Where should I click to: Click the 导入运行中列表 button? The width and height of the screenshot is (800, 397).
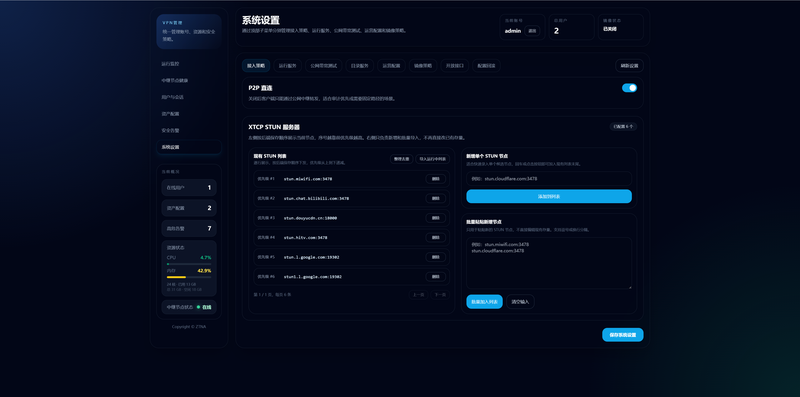433,159
